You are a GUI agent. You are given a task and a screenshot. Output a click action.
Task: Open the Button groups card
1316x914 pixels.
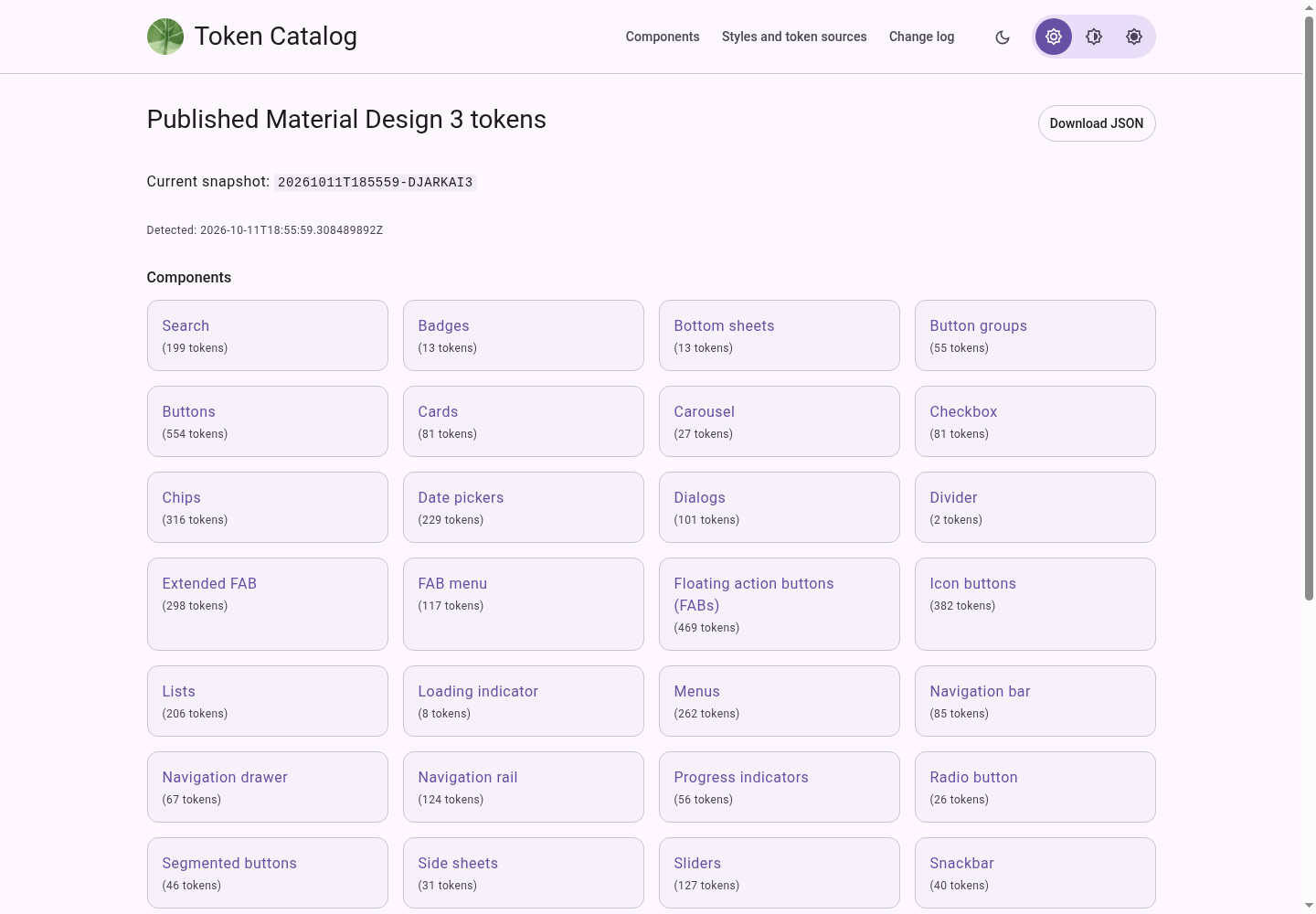click(1035, 335)
